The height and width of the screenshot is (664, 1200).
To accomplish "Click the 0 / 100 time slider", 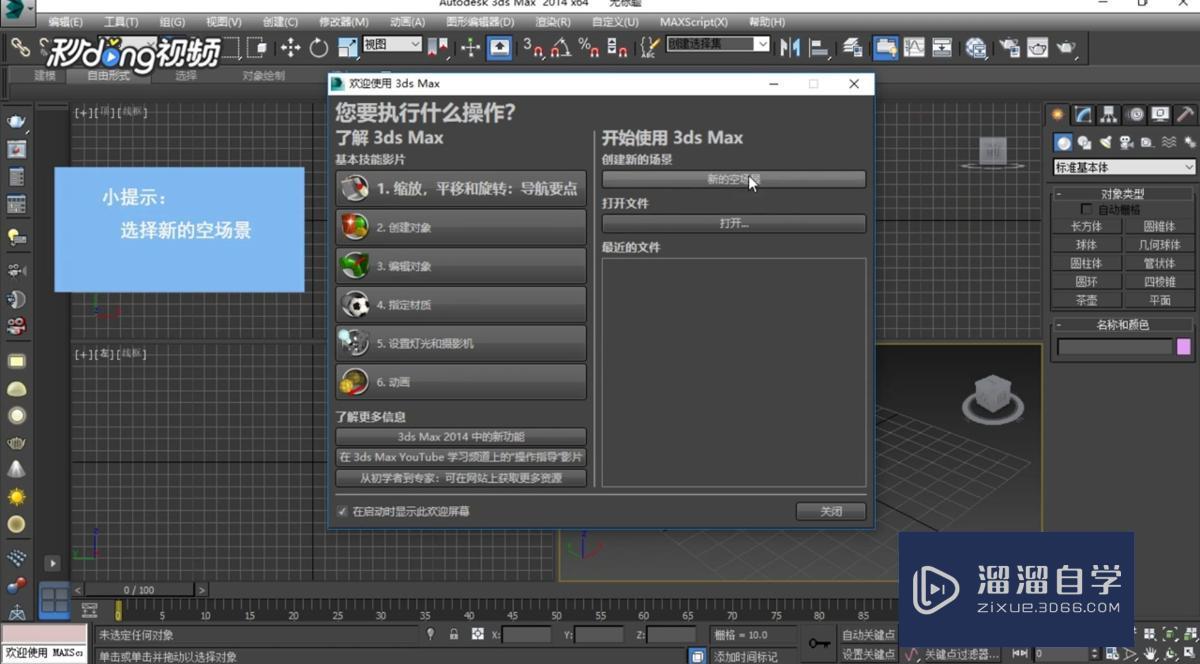I will (140, 590).
